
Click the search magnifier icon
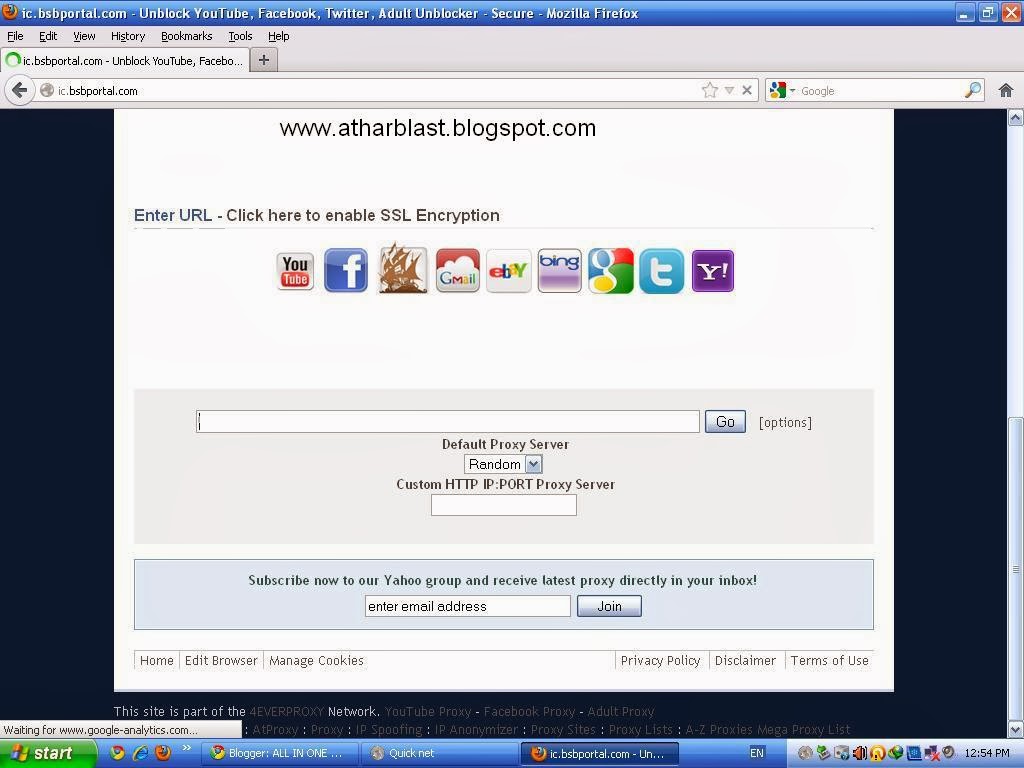point(972,90)
